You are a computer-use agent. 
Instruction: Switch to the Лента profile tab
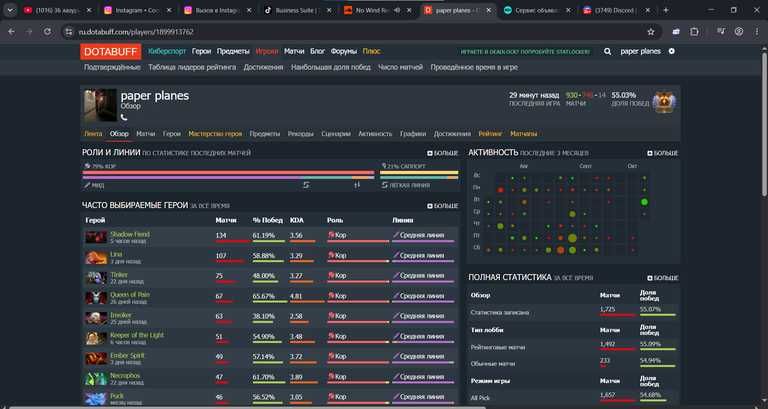[93, 134]
